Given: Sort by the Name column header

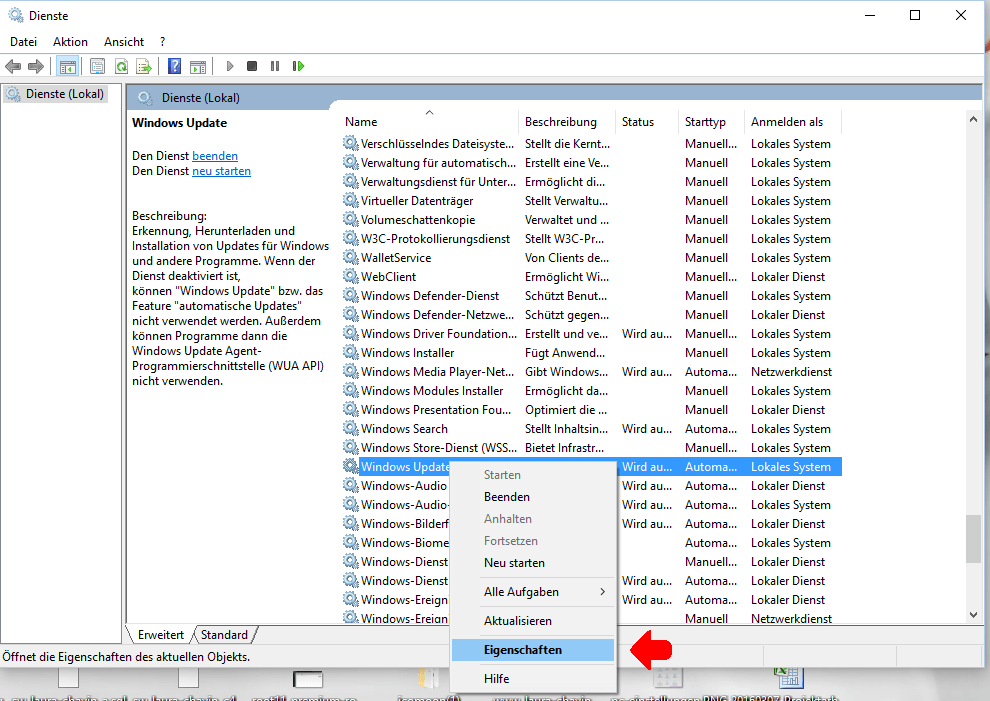Looking at the screenshot, I should pyautogui.click(x=431, y=122).
